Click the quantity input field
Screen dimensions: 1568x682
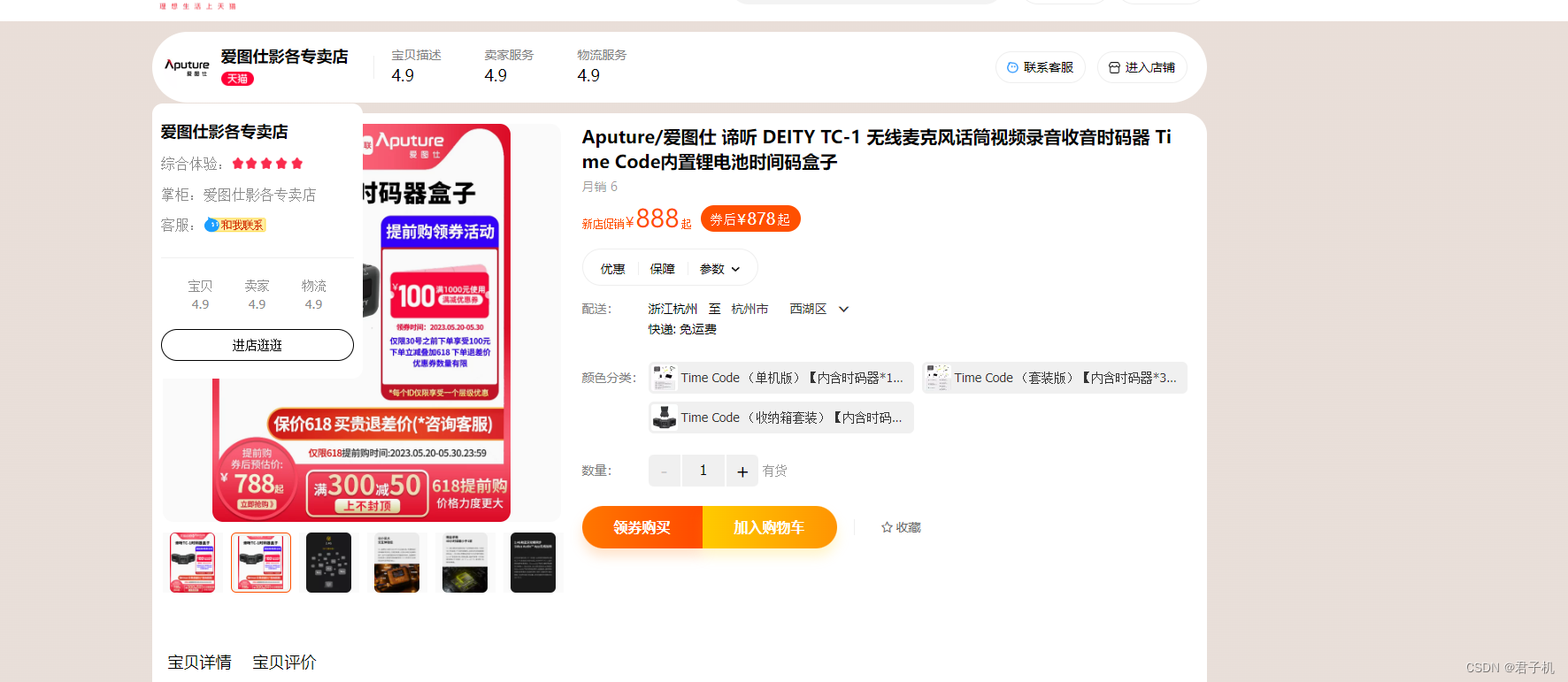(703, 471)
